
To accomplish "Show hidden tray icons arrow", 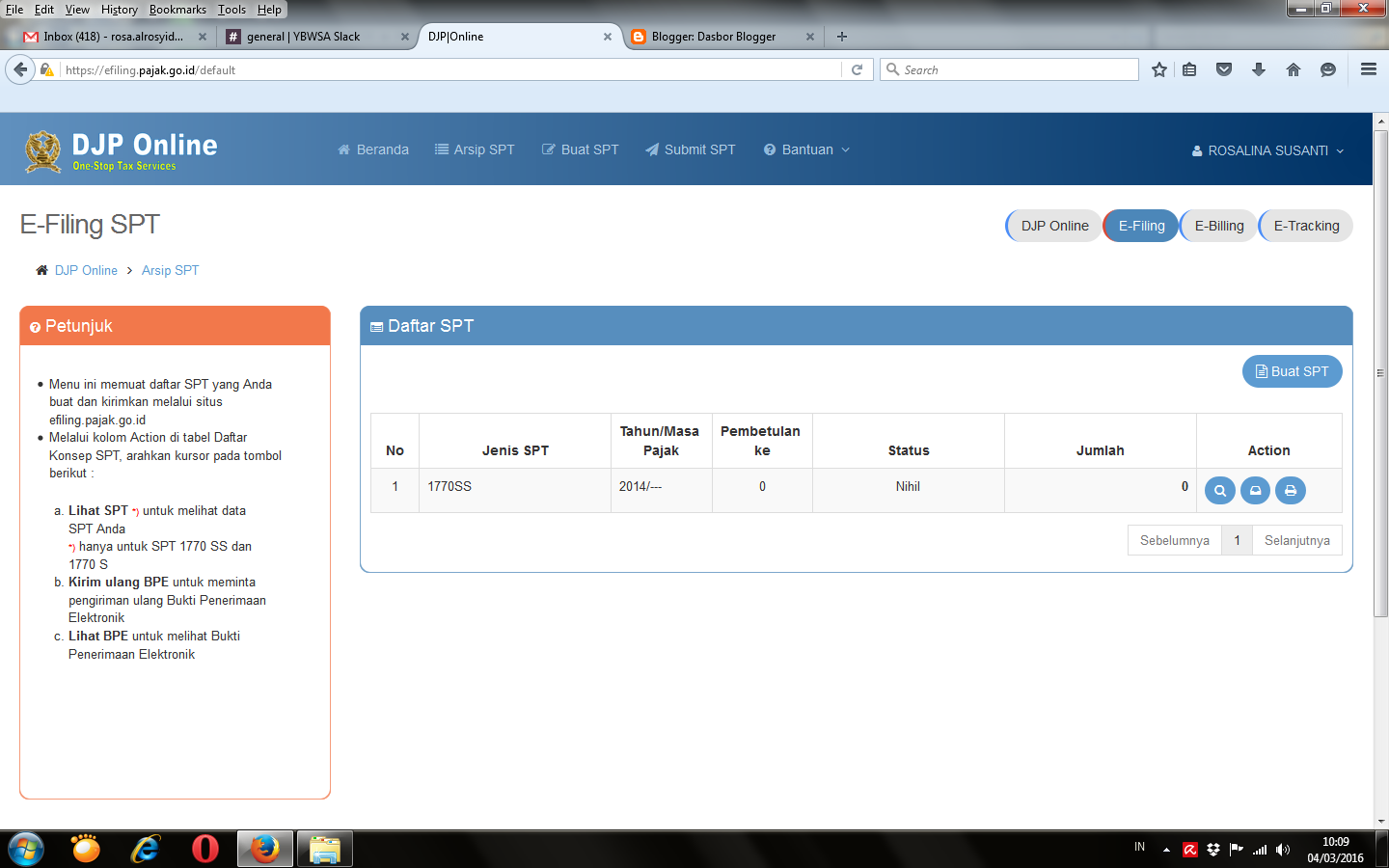I will (x=1166, y=850).
